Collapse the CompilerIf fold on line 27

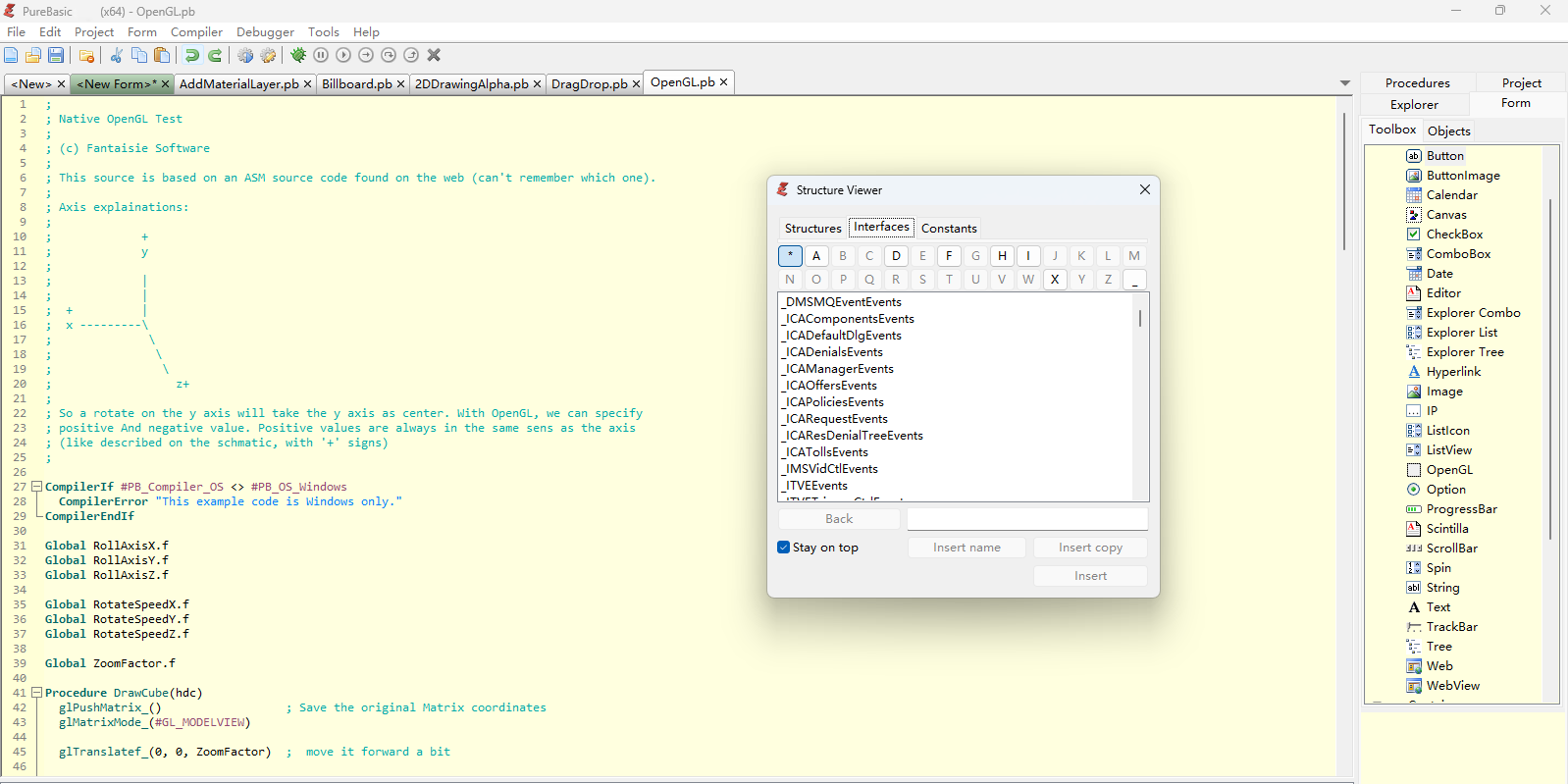pyautogui.click(x=36, y=487)
